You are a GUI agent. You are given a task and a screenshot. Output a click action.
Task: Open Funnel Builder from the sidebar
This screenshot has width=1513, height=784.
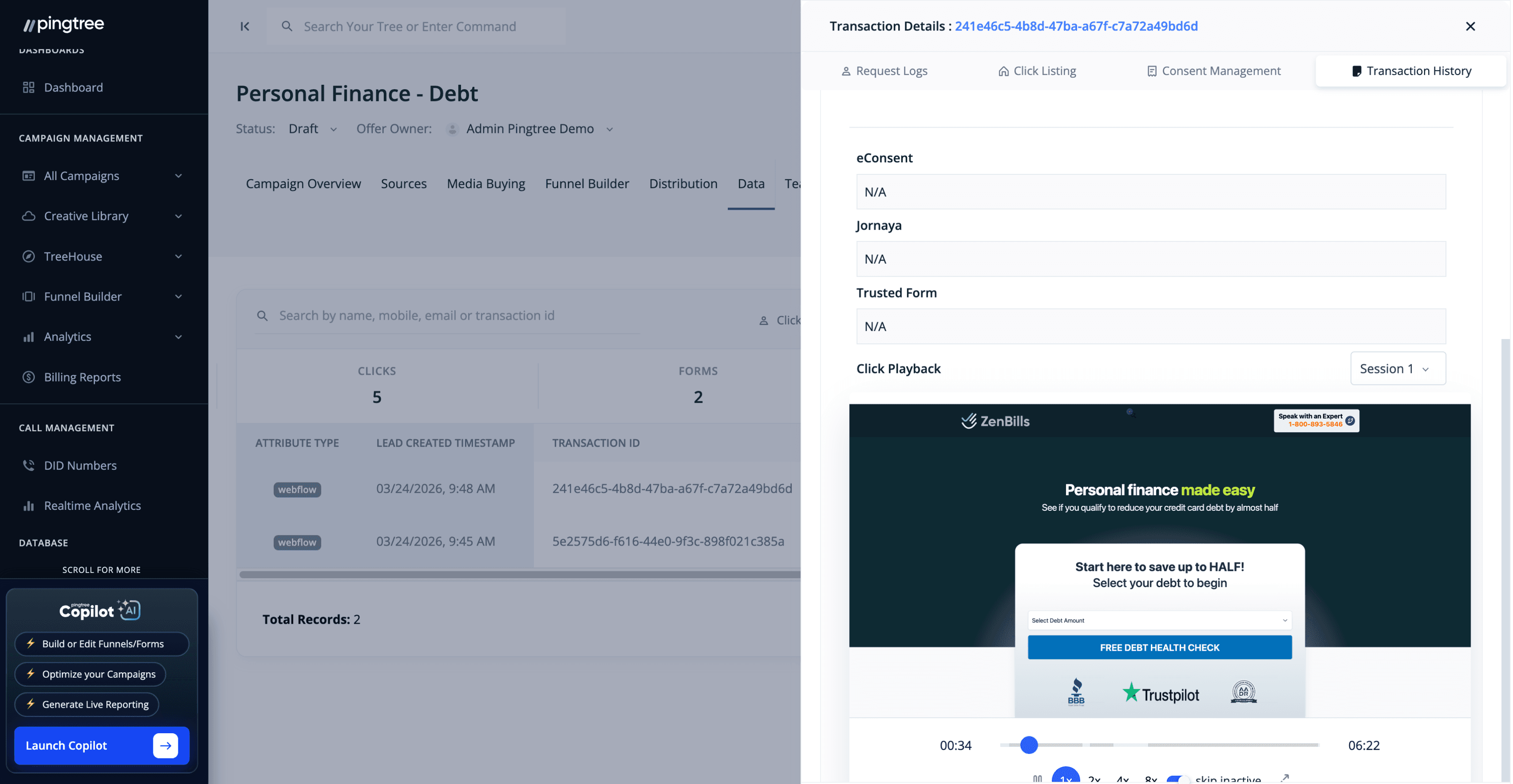click(83, 296)
